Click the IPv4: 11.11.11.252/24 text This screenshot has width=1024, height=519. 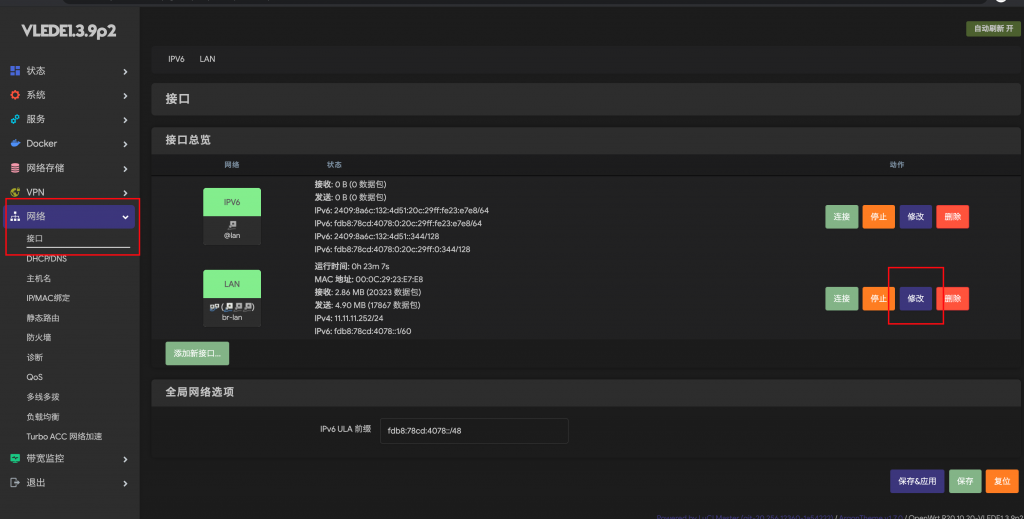[x=349, y=319]
